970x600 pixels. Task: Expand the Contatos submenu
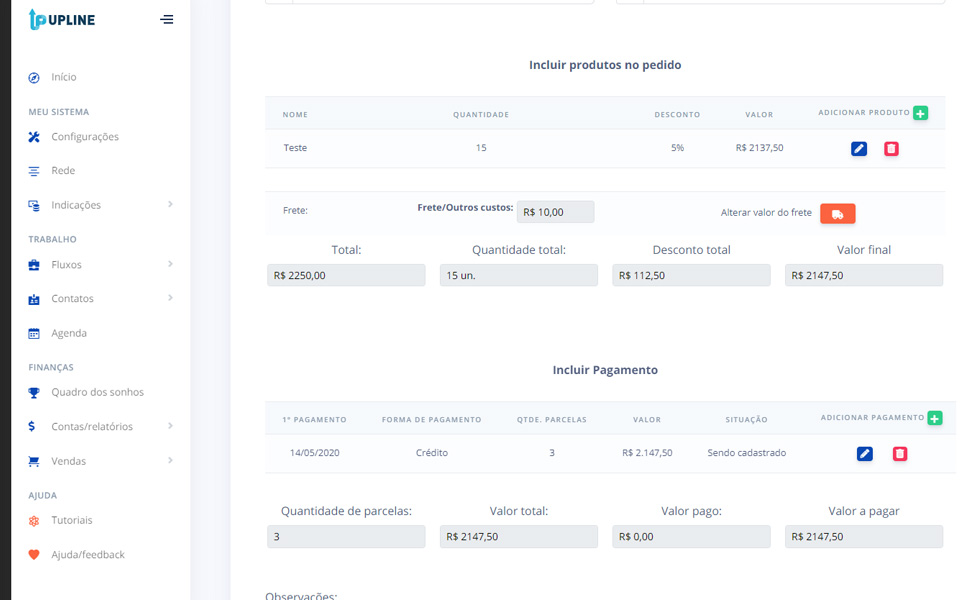click(100, 299)
